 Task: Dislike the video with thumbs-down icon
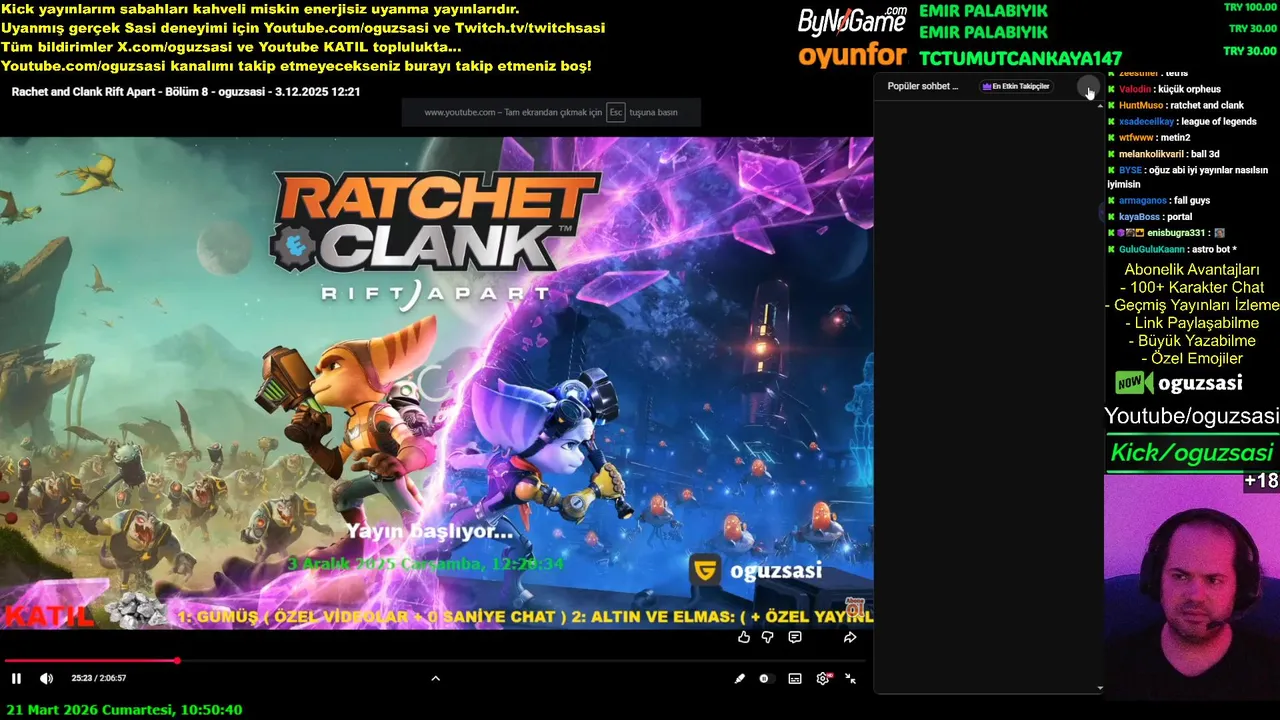click(768, 637)
